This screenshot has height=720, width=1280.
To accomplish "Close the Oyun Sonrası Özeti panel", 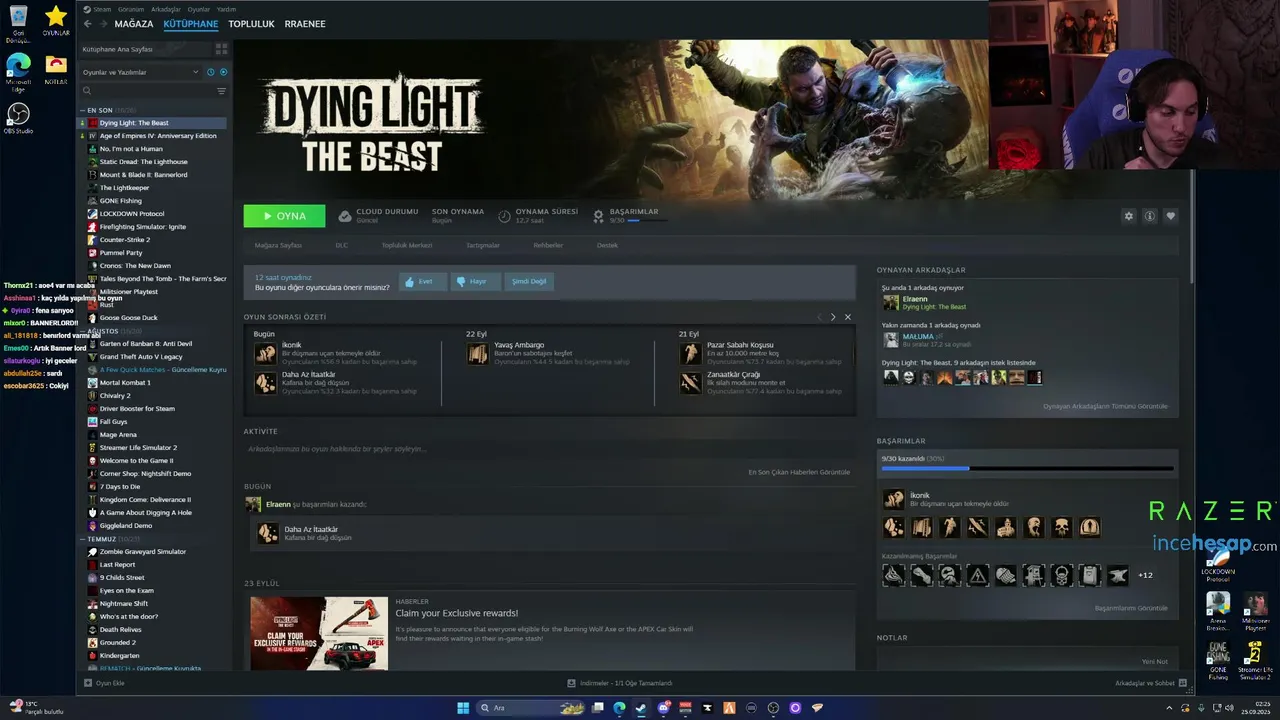I will pyautogui.click(x=848, y=317).
